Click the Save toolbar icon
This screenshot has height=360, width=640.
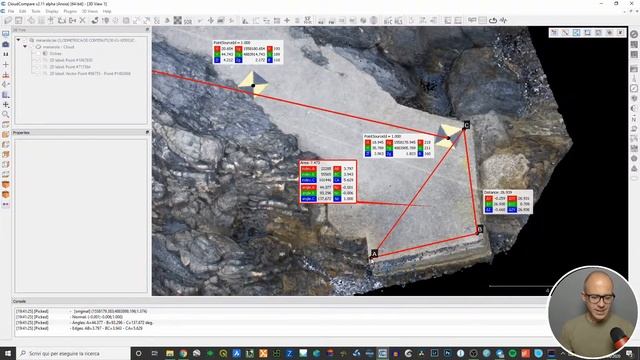tap(19, 20)
